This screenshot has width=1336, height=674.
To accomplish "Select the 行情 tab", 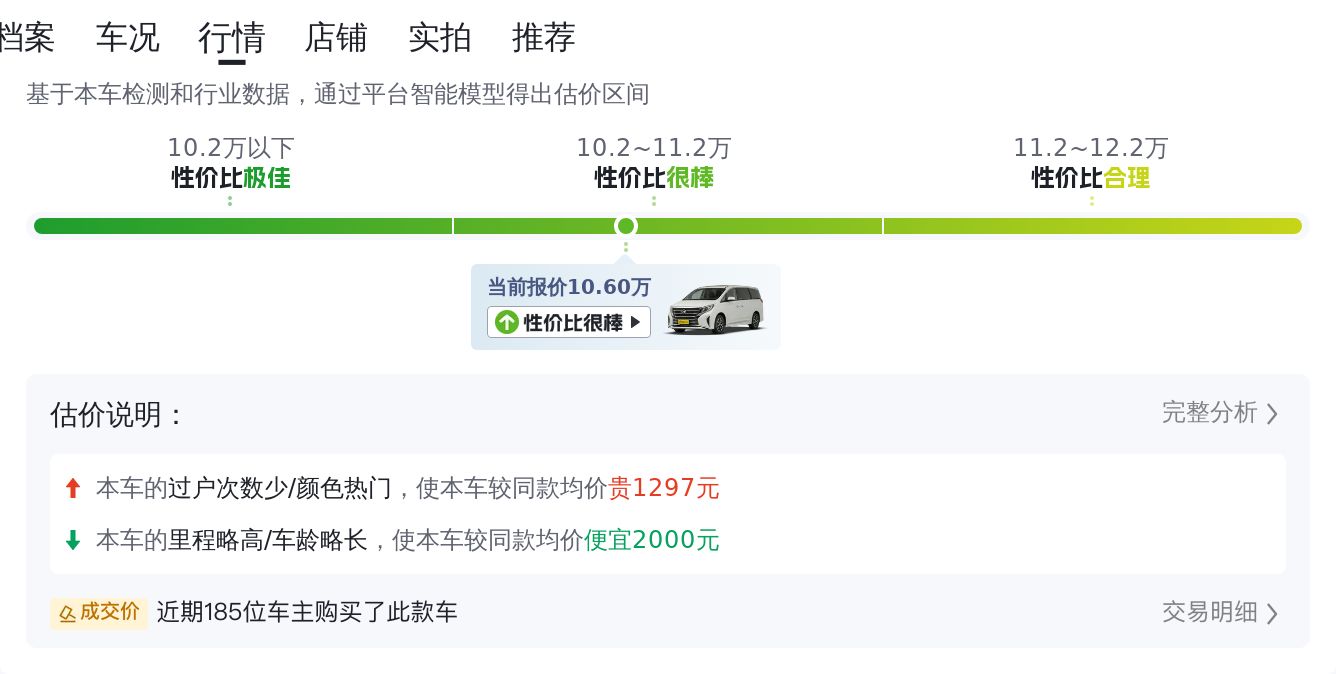I will [231, 38].
